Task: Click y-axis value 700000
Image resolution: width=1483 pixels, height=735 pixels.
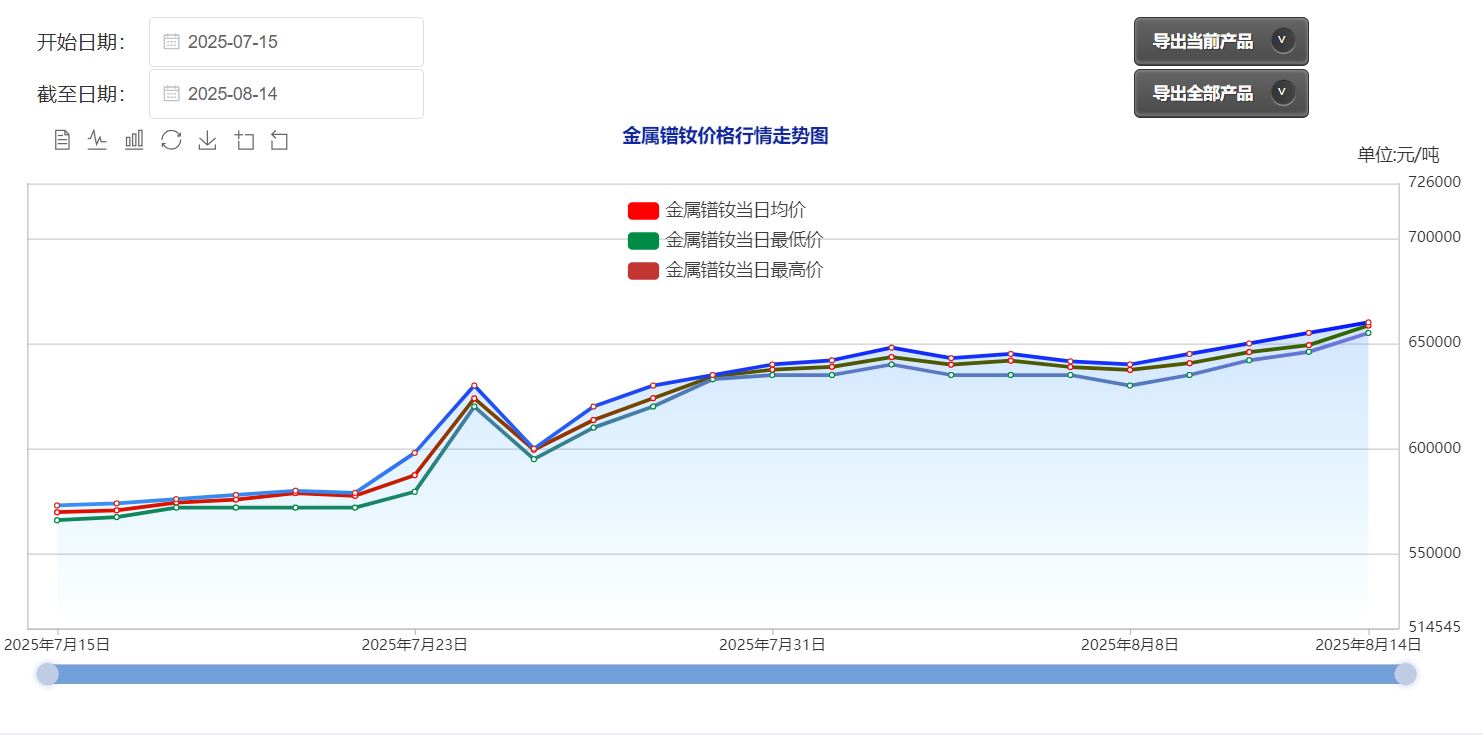Action: click(1433, 237)
